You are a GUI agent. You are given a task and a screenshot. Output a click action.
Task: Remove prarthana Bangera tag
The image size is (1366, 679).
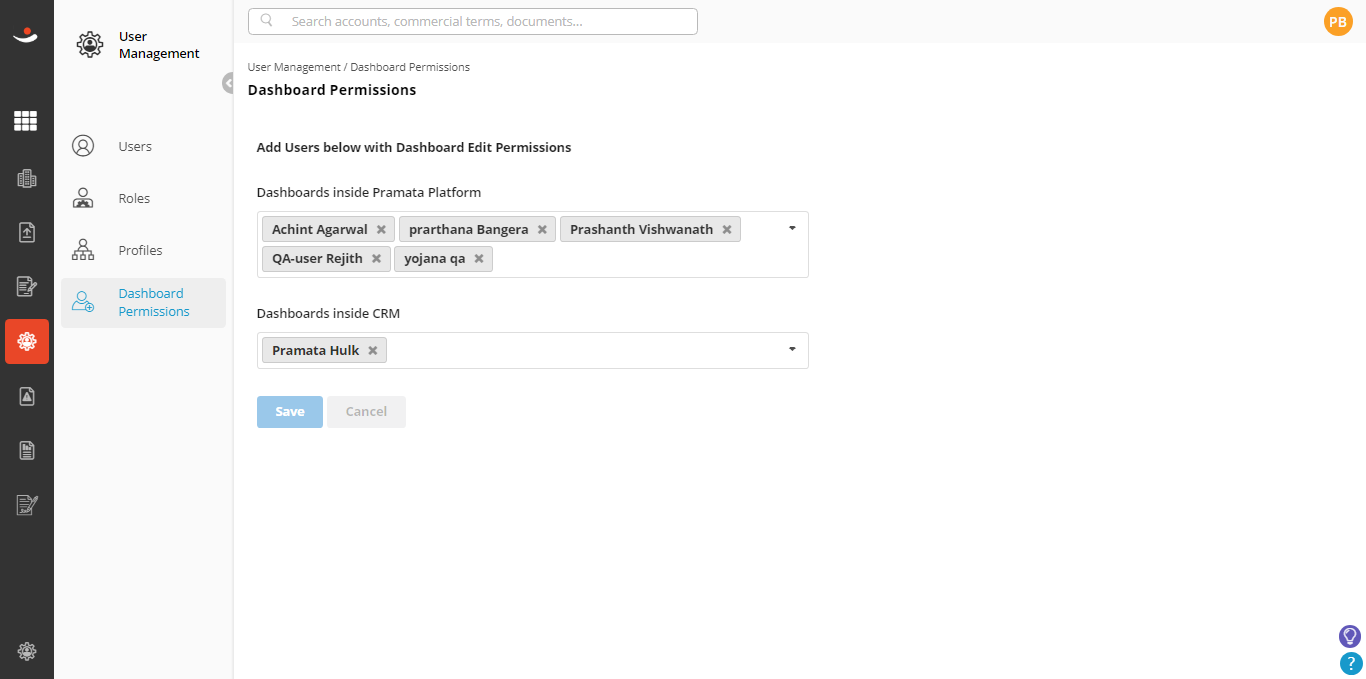pyautogui.click(x=542, y=229)
